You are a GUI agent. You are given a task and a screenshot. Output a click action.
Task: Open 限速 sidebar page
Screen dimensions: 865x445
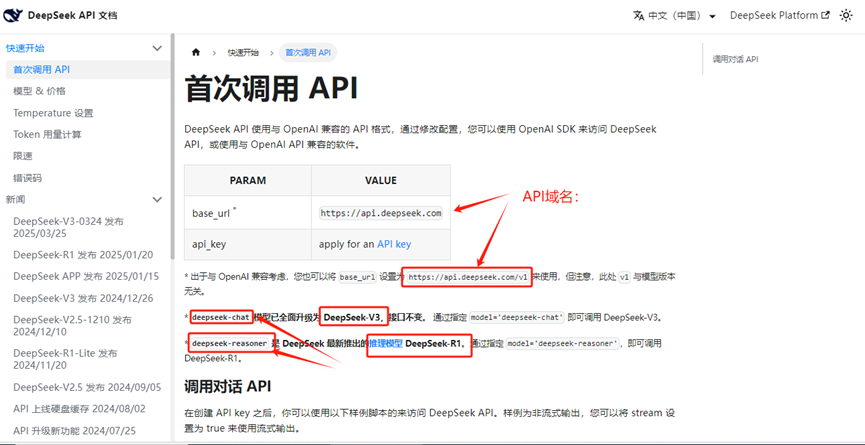pyautogui.click(x=23, y=156)
